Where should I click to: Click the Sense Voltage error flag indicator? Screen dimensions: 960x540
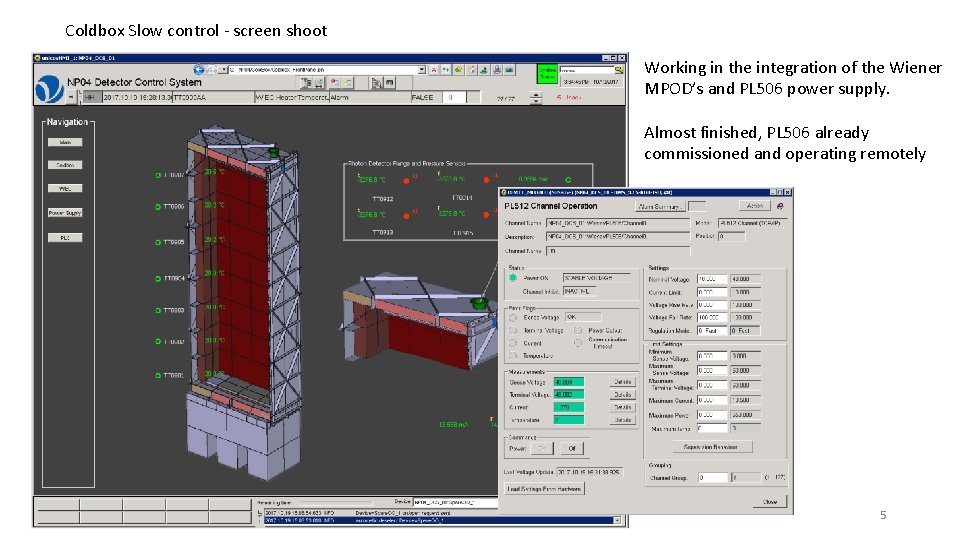tap(513, 317)
